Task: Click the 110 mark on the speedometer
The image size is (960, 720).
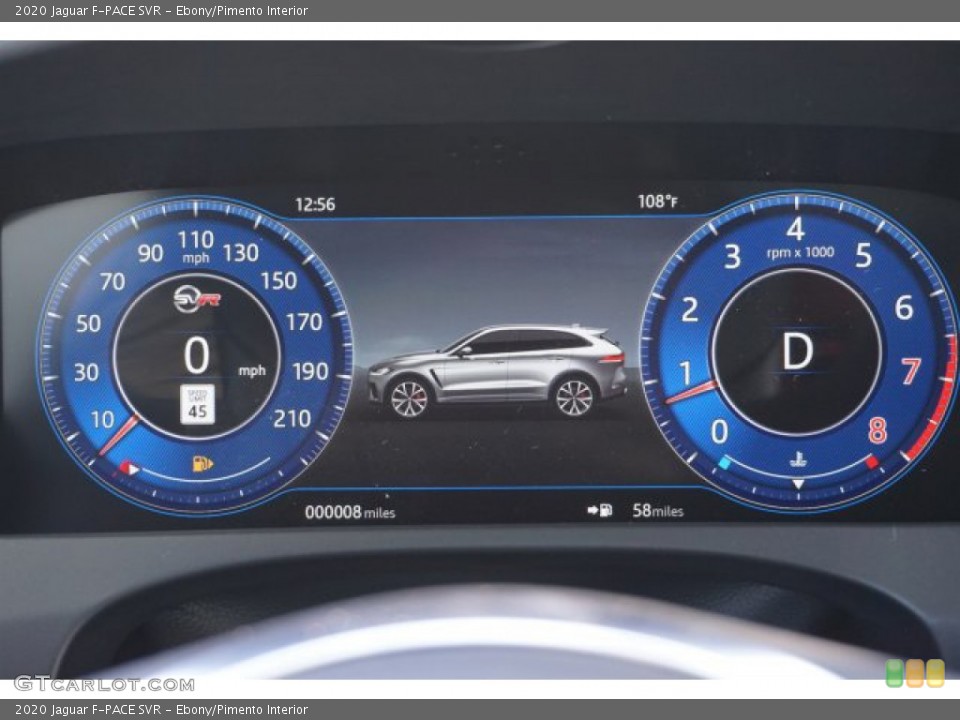Action: (x=195, y=239)
